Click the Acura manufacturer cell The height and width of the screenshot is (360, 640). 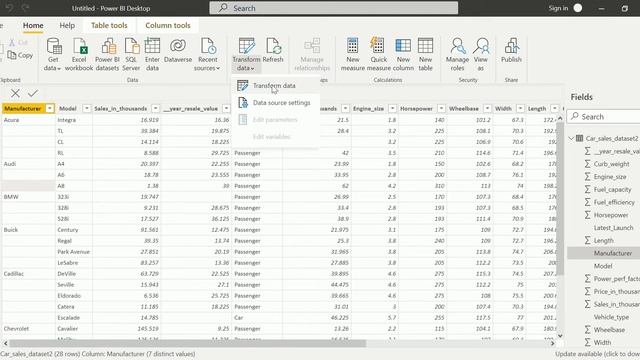tap(29, 120)
